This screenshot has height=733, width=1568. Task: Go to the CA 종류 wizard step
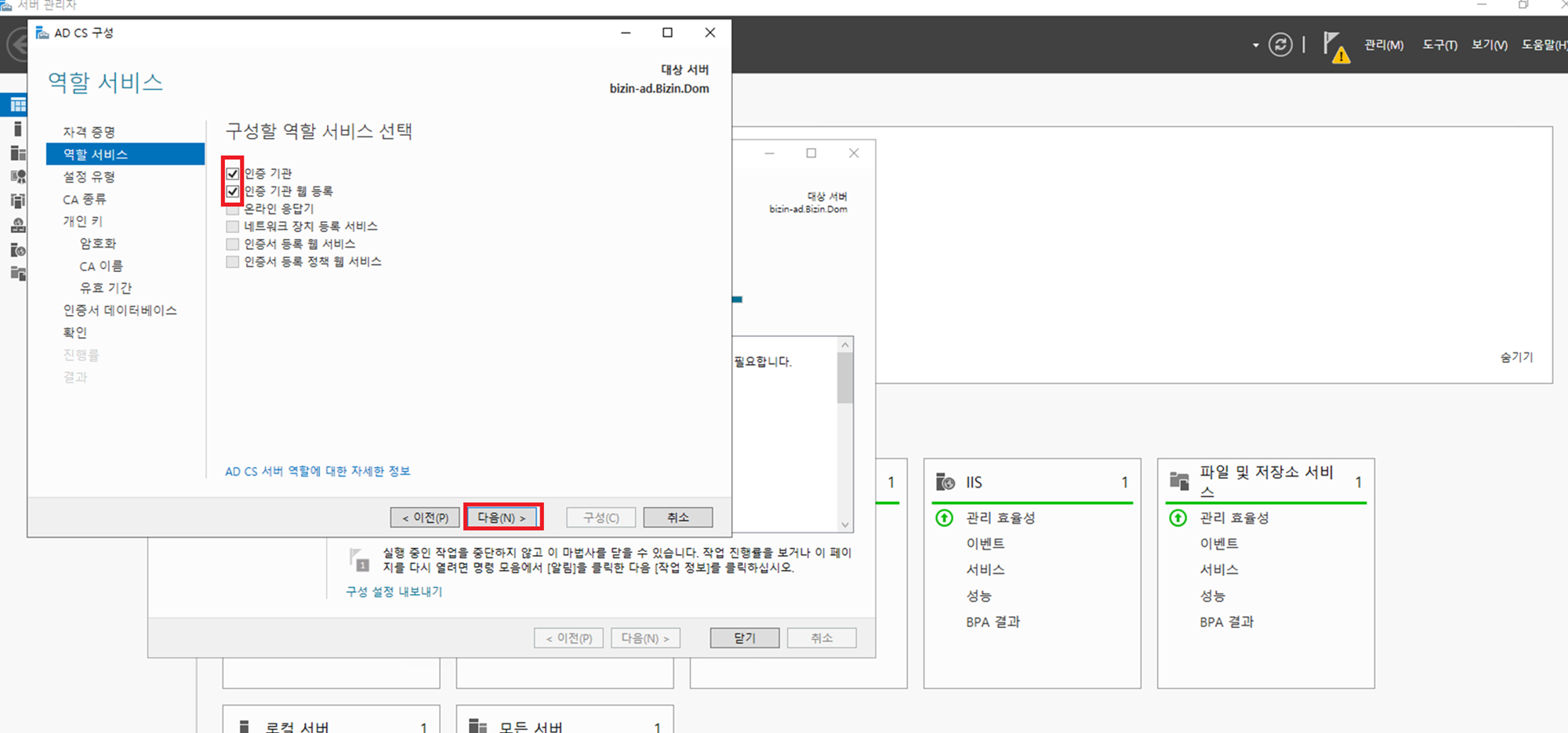[85, 199]
